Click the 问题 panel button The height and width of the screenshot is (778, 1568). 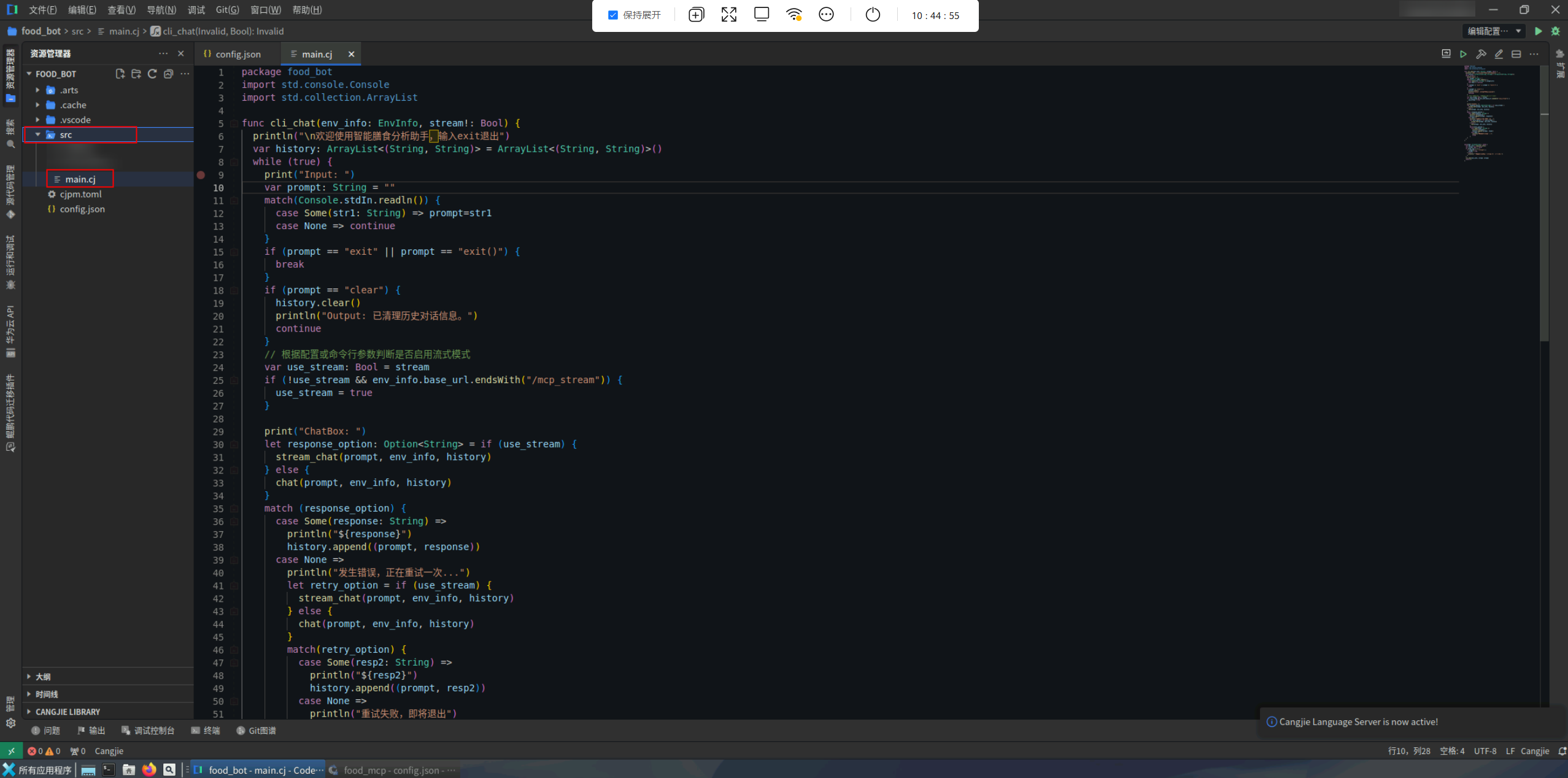46,730
